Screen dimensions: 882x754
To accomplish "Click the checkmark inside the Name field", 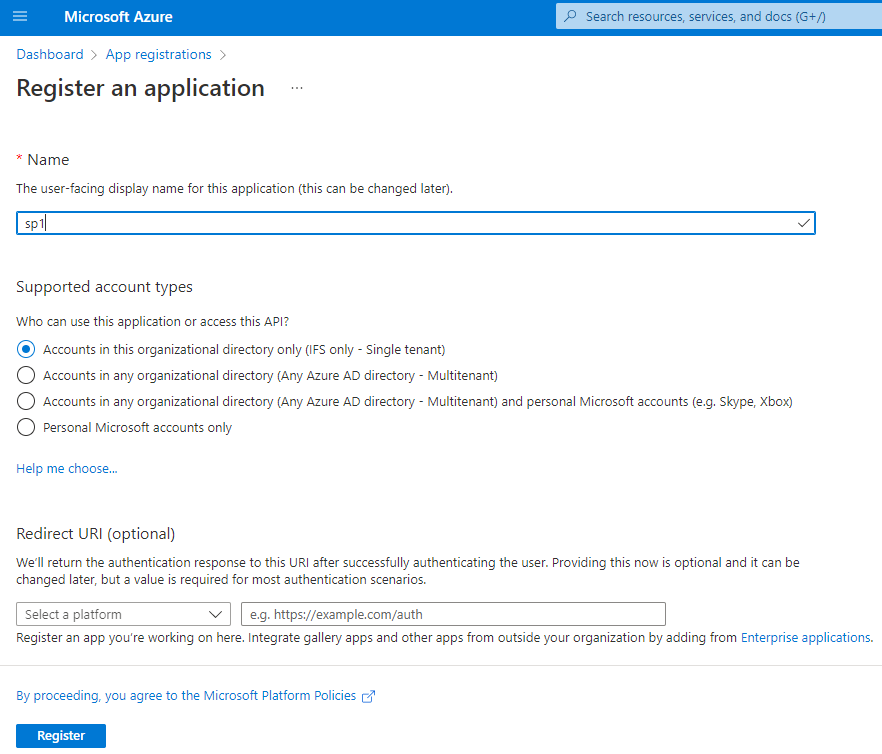I will tap(804, 223).
